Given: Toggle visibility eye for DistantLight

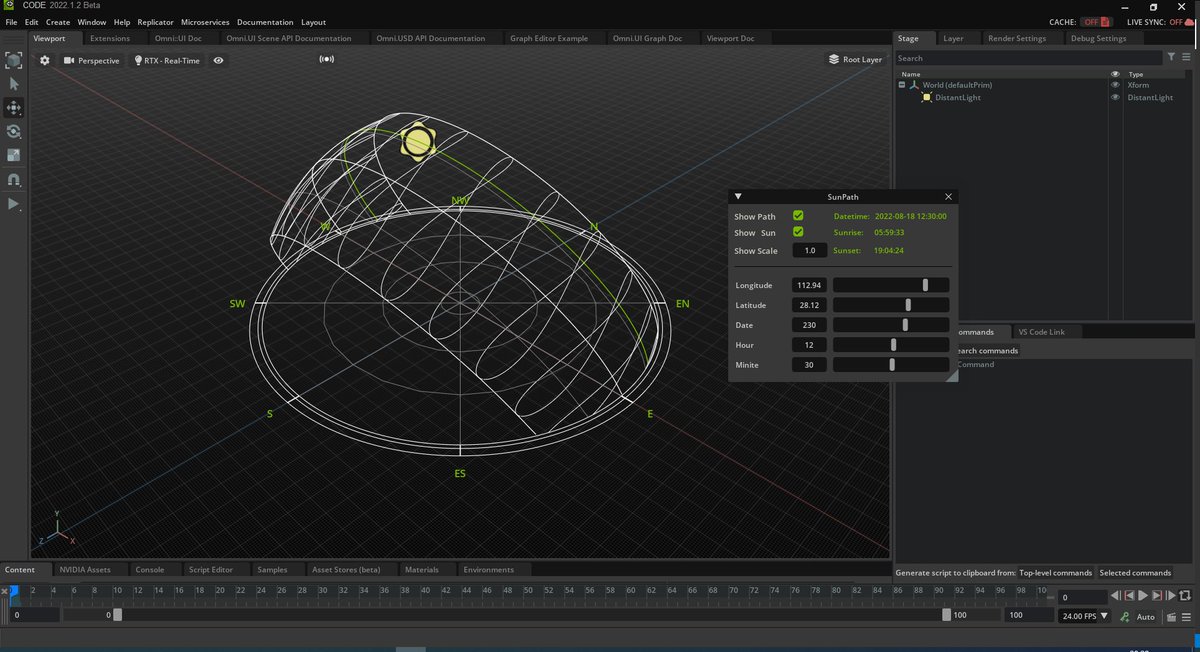Looking at the screenshot, I should [x=1115, y=98].
